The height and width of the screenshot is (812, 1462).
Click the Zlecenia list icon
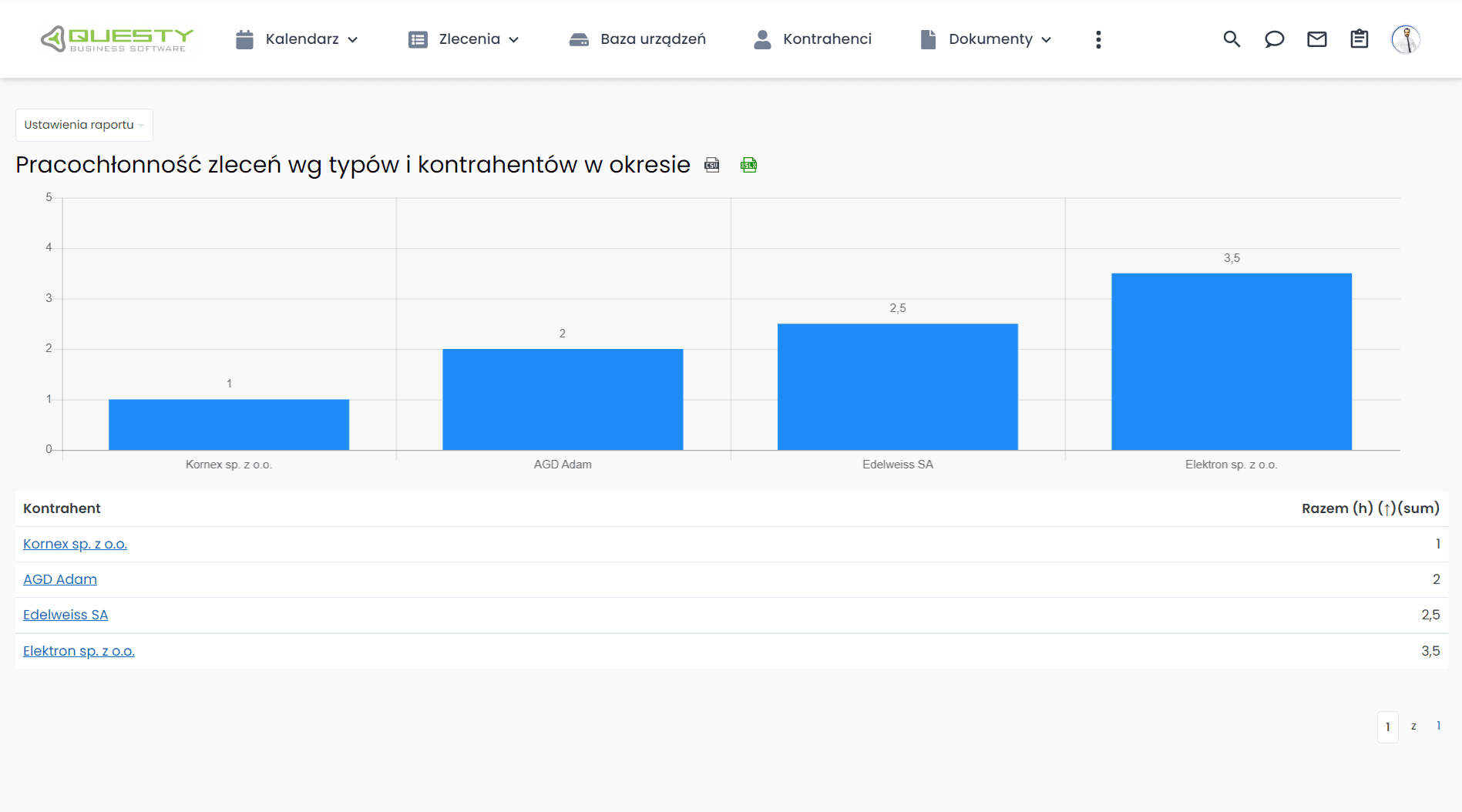418,39
